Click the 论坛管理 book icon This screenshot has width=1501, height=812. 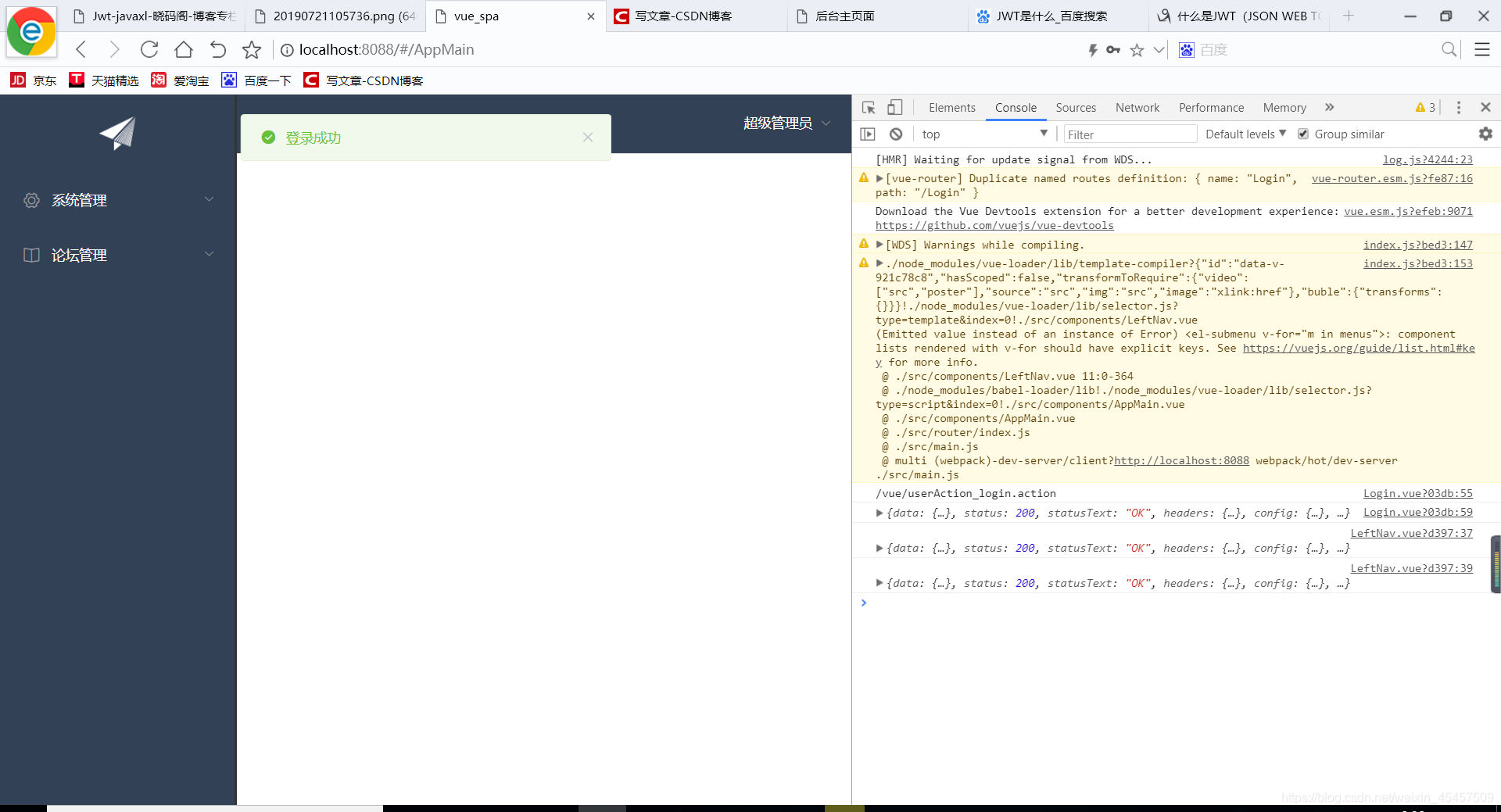click(x=31, y=255)
